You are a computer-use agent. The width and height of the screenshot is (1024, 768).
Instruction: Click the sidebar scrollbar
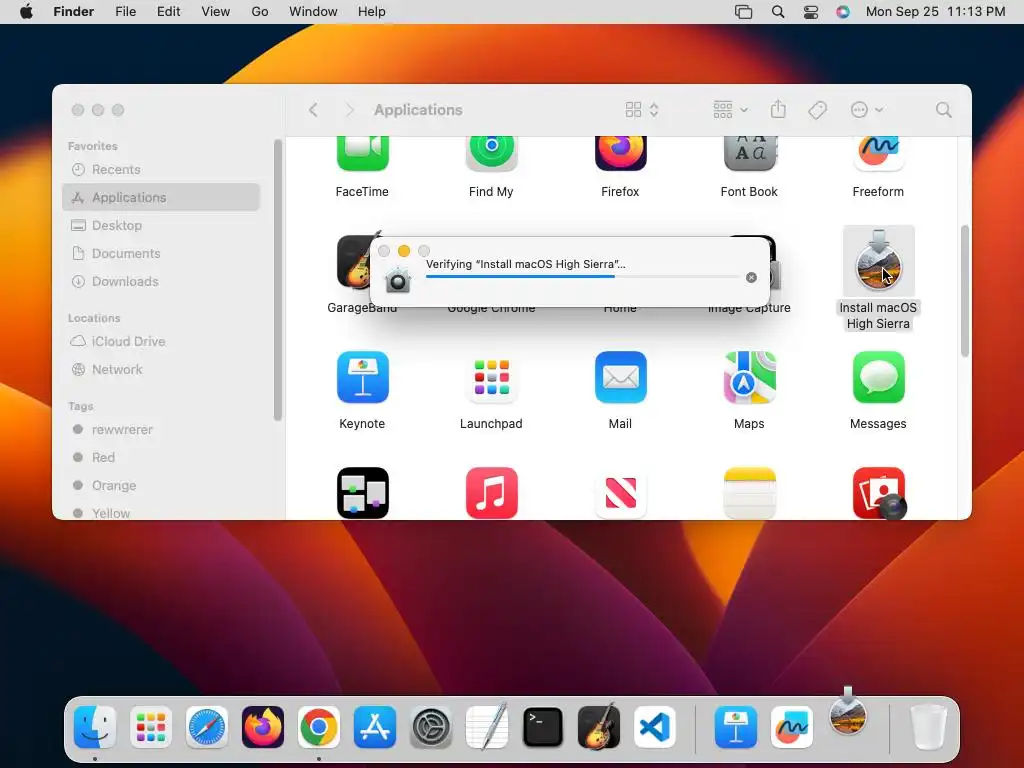[278, 280]
